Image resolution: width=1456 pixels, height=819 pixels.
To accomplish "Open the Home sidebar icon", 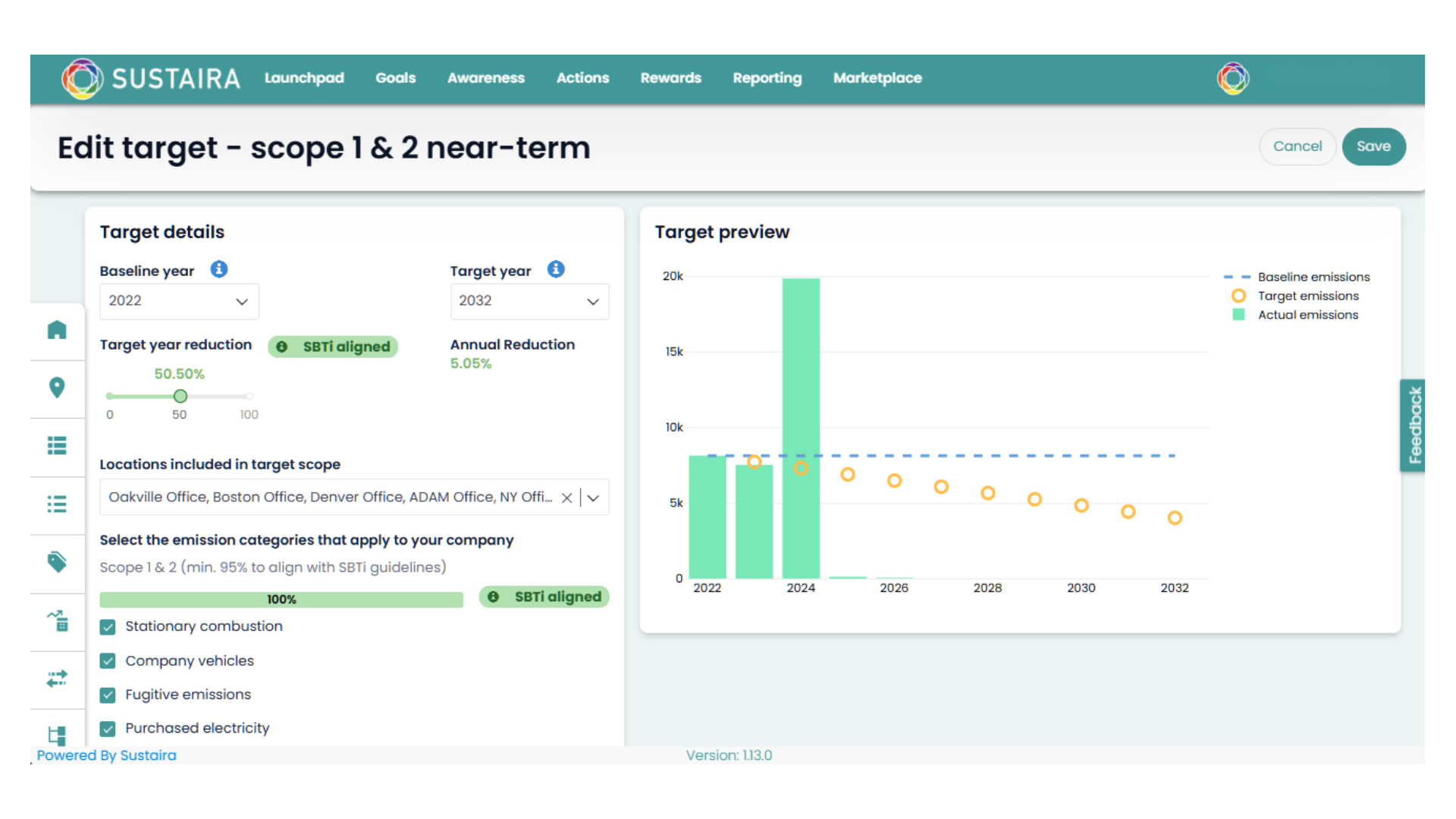I will click(57, 331).
